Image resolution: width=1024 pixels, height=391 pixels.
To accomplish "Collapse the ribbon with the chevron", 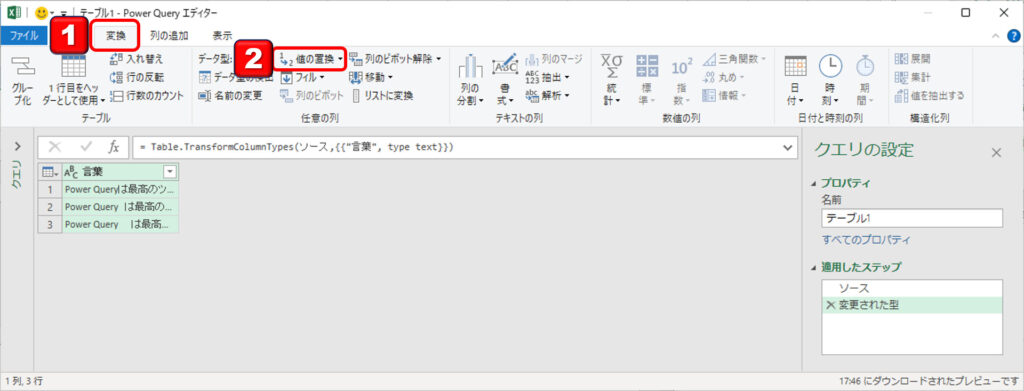I will 996,36.
